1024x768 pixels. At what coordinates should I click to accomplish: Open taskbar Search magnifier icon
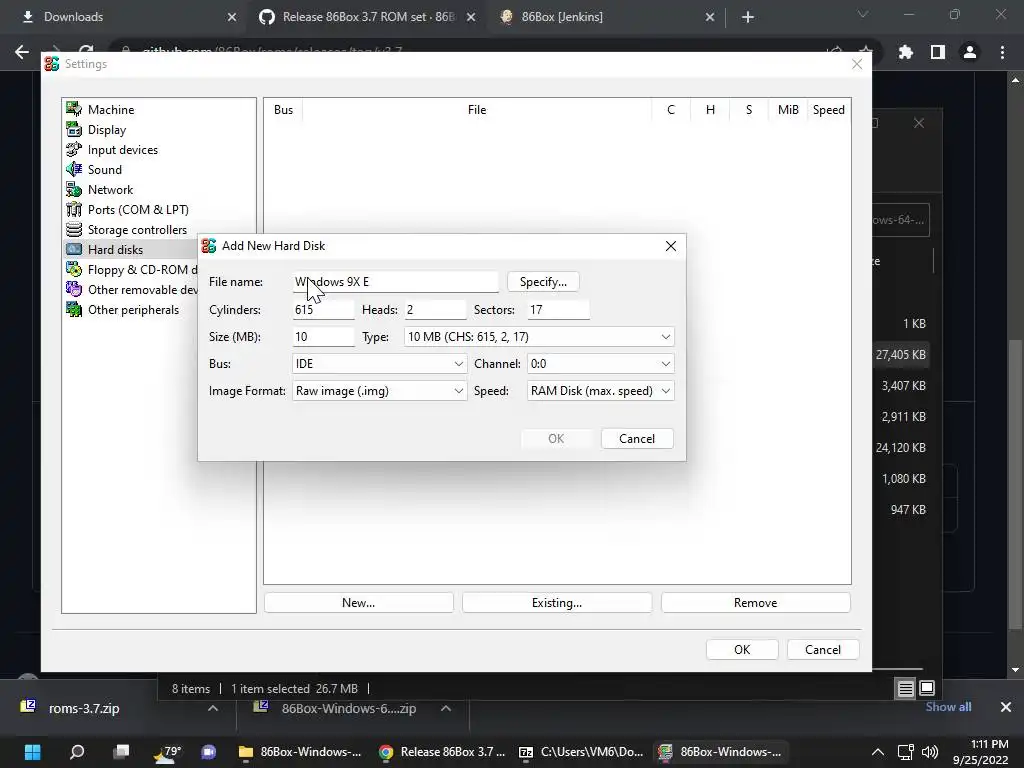(x=77, y=752)
